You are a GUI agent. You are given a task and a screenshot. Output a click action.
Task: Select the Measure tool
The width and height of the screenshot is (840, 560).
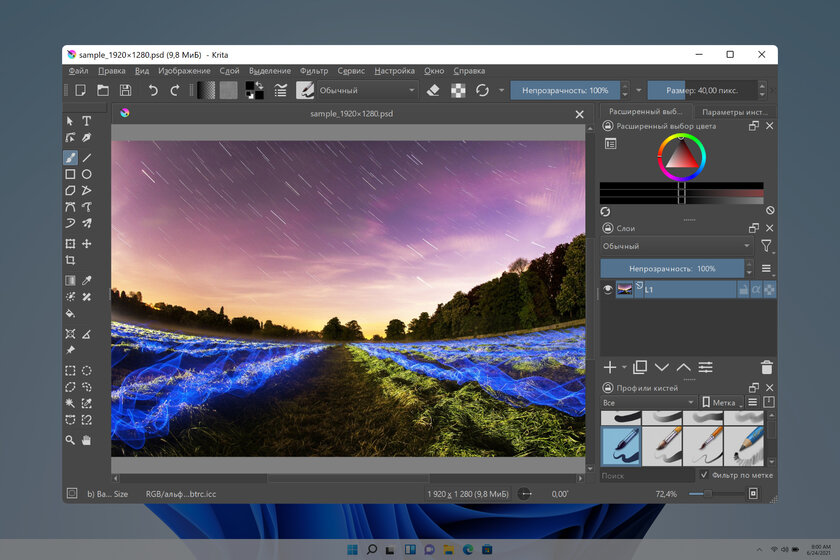tap(86, 334)
